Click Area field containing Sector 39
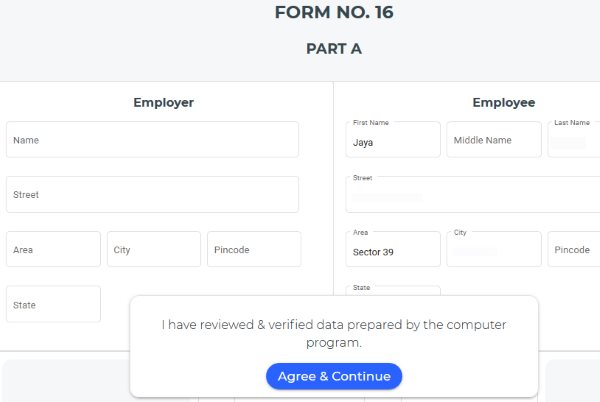 tap(393, 250)
